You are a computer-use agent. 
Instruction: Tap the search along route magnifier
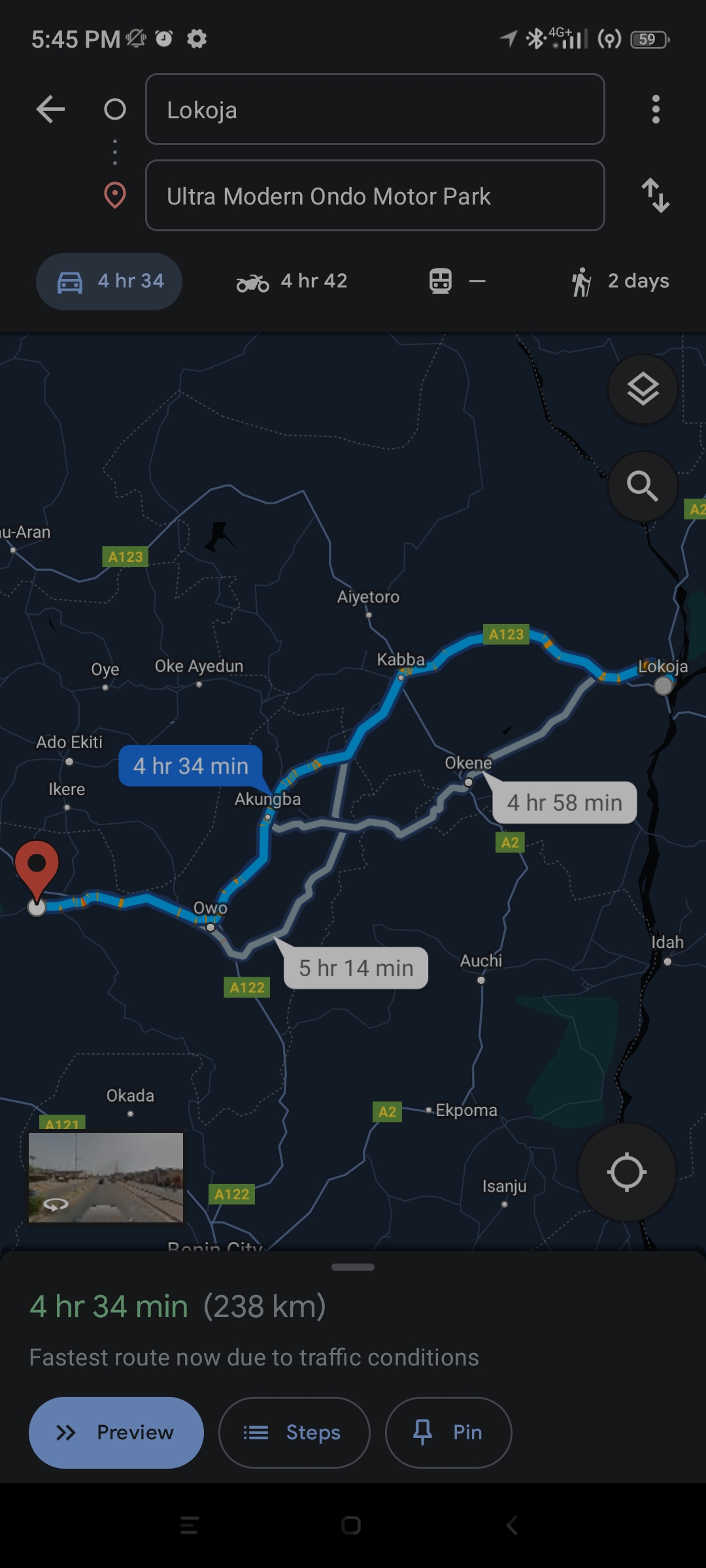coord(643,486)
